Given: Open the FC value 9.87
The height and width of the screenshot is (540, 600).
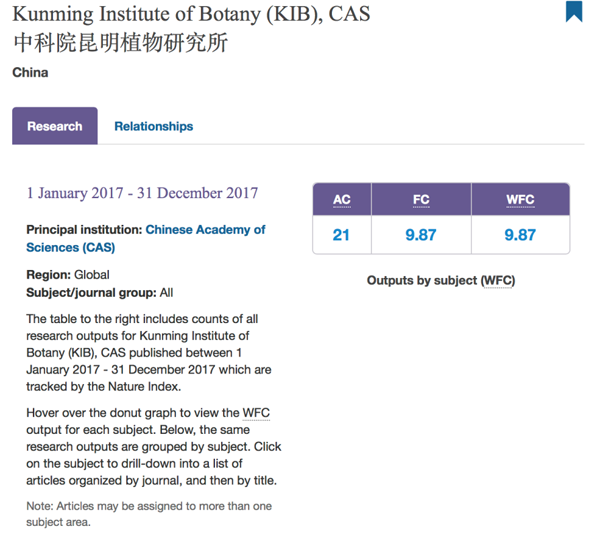Looking at the screenshot, I should pyautogui.click(x=421, y=235).
